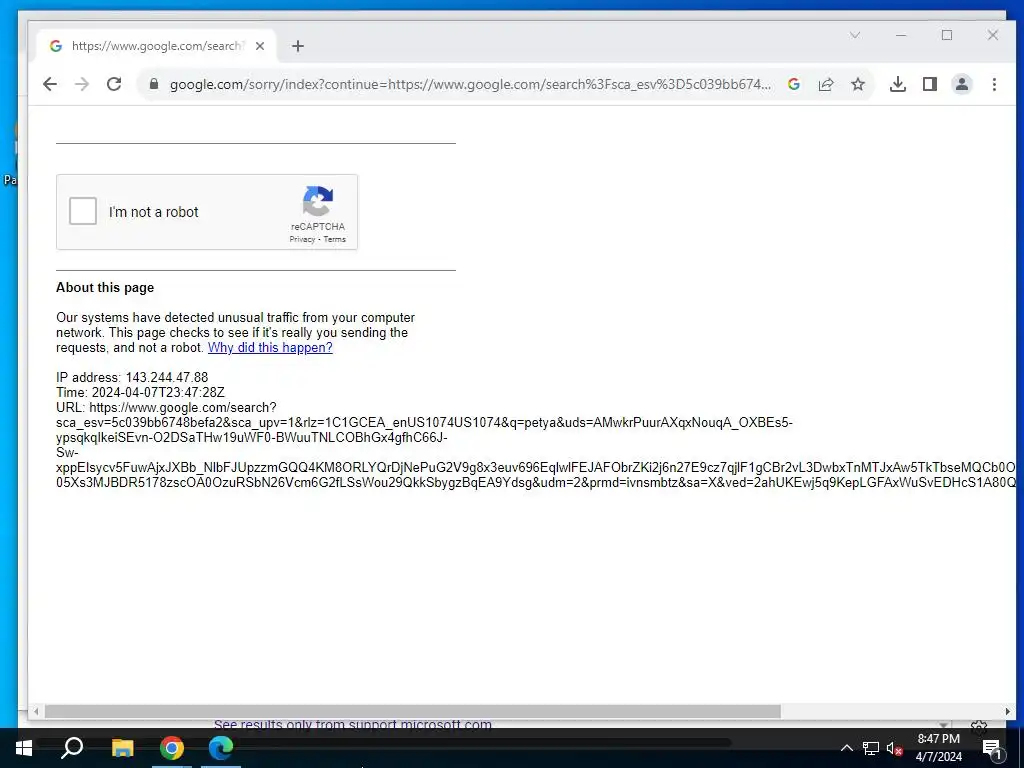Minimize the Chrome window

click(901, 35)
